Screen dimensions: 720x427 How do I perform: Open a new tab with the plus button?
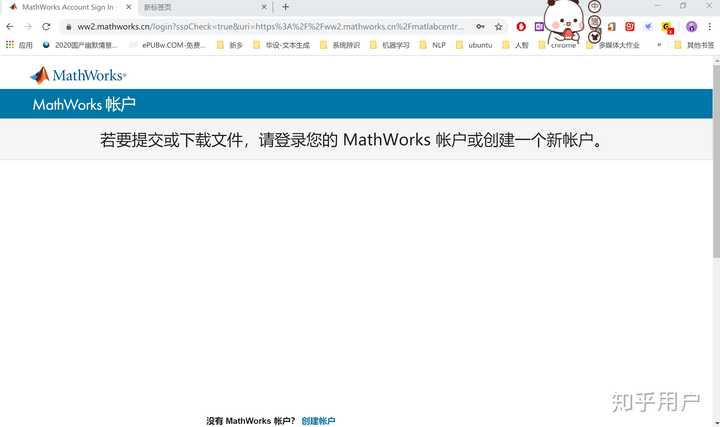point(286,7)
